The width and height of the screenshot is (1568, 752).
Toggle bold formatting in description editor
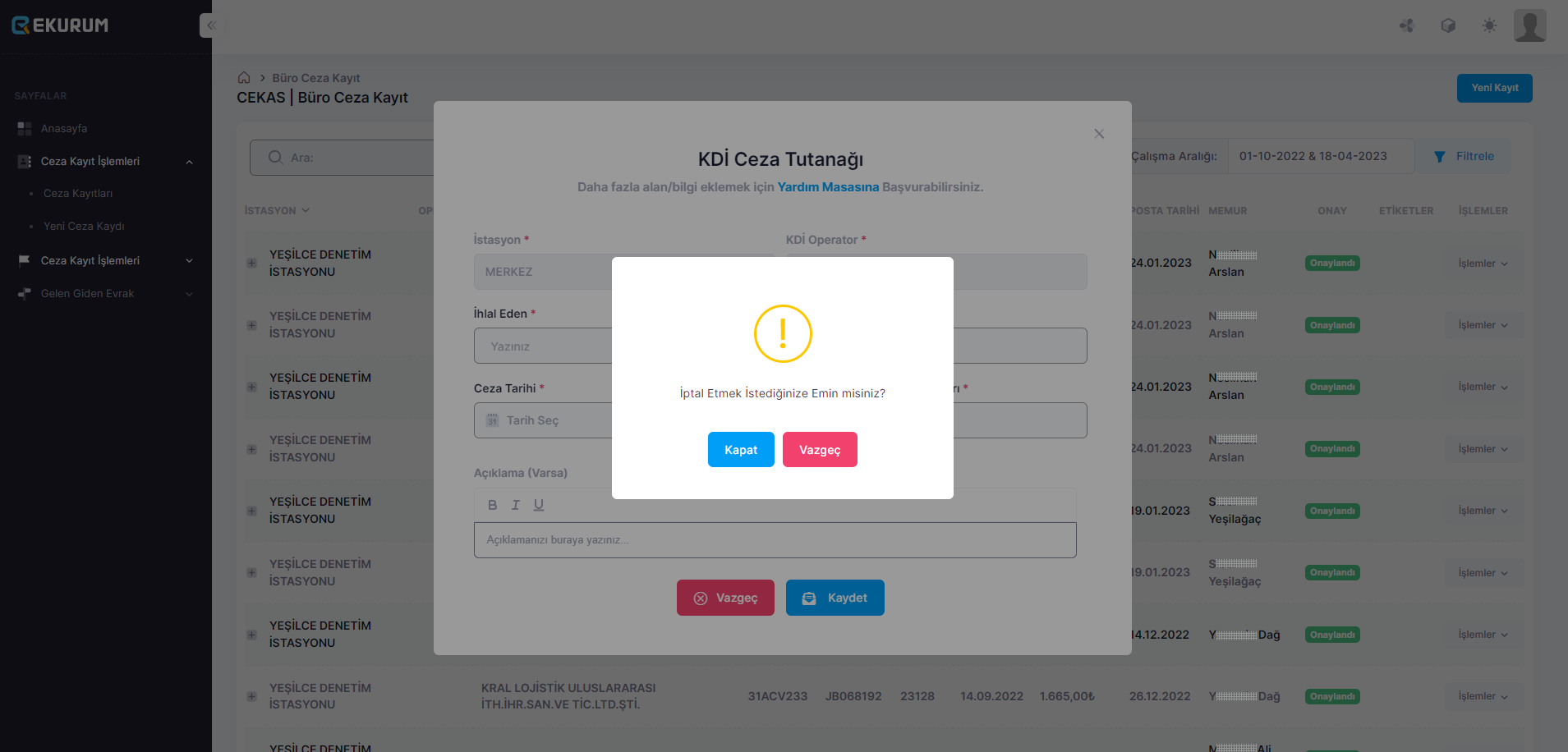click(x=492, y=505)
